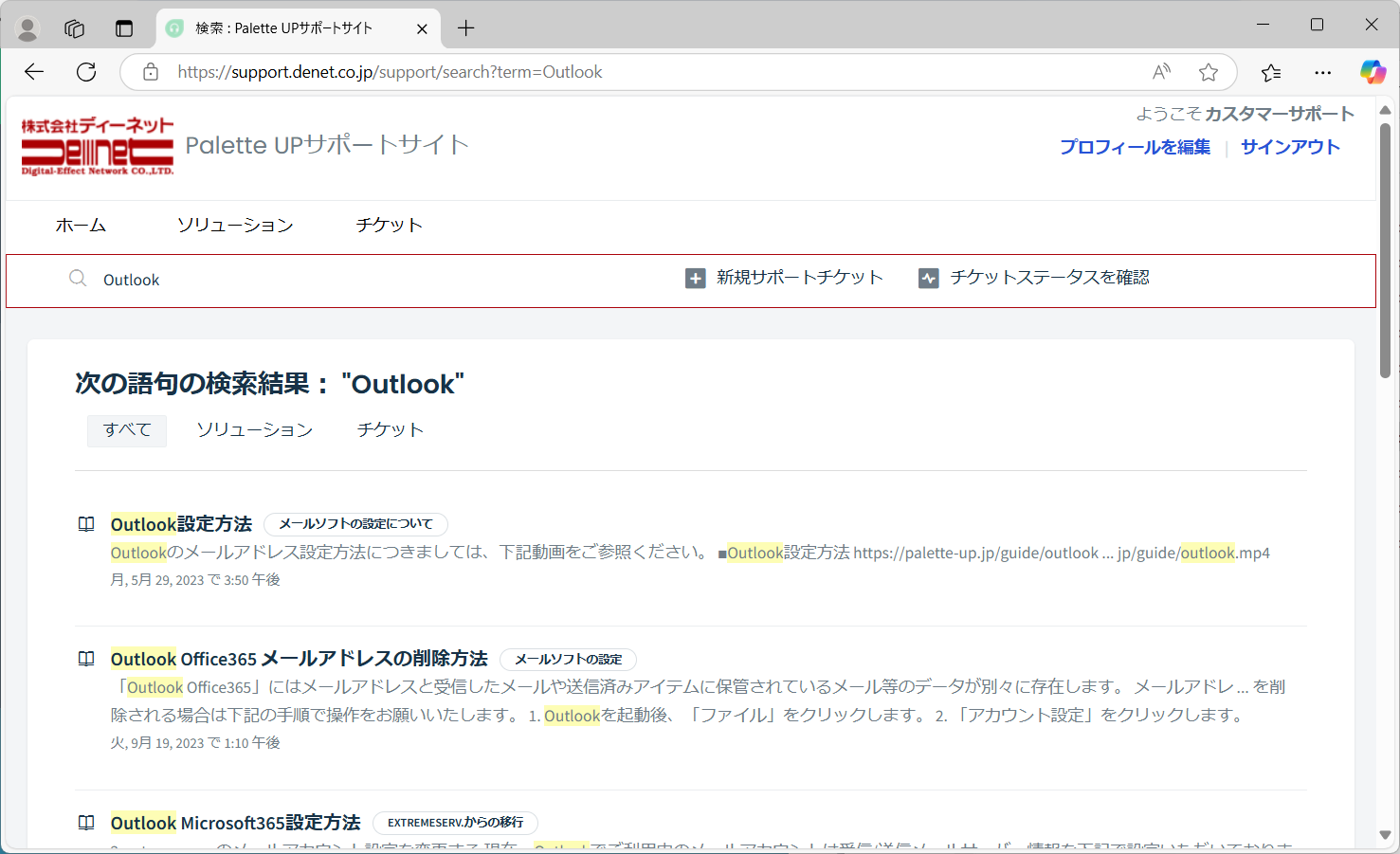The width and height of the screenshot is (1400, 854).
Task: Click the scrollbar down arrow
Action: 1385,835
